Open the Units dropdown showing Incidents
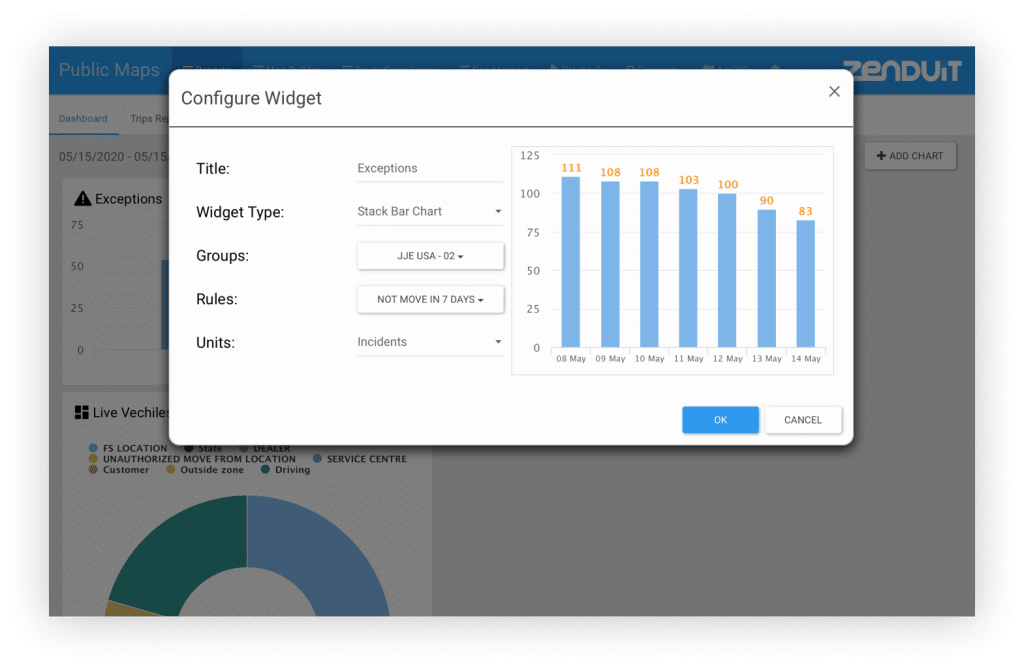The image size is (1024, 668). (x=430, y=342)
